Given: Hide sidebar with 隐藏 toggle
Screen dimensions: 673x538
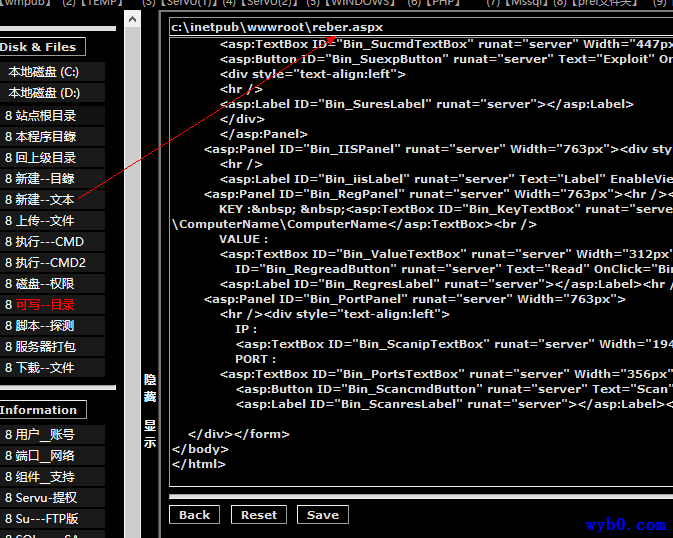Looking at the screenshot, I should [150, 388].
